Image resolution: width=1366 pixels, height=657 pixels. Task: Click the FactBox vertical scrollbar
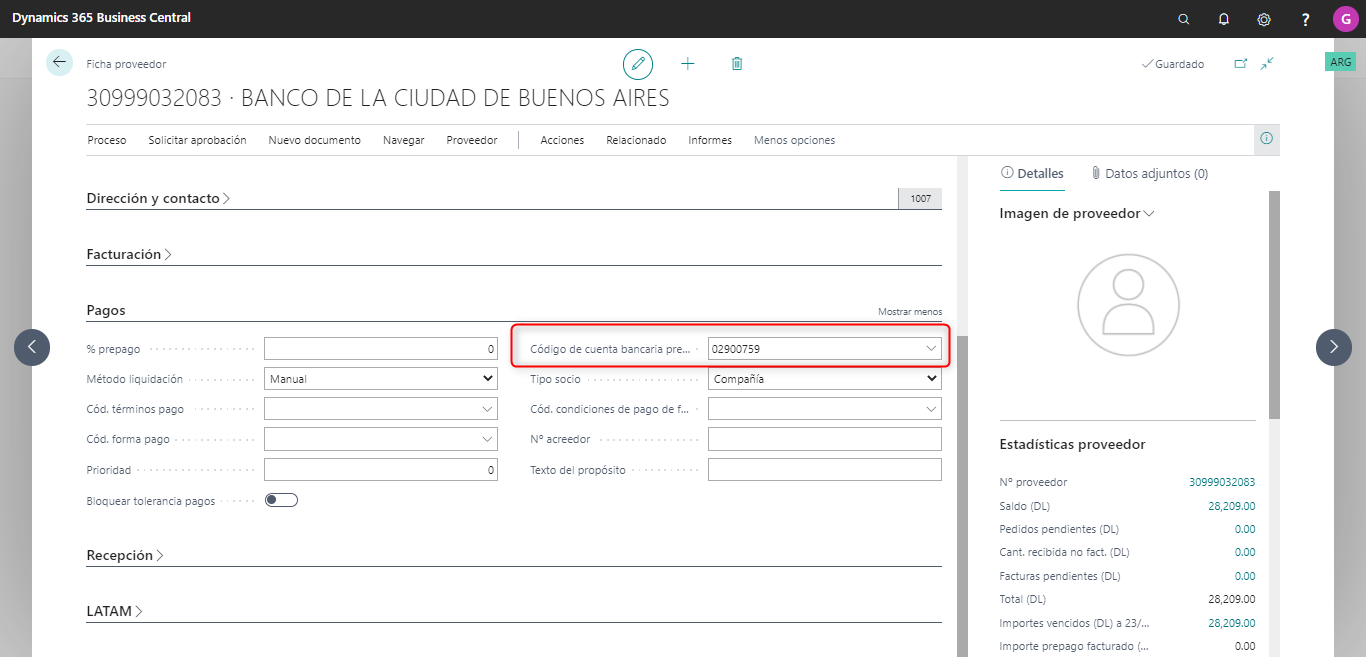pyautogui.click(x=1274, y=305)
